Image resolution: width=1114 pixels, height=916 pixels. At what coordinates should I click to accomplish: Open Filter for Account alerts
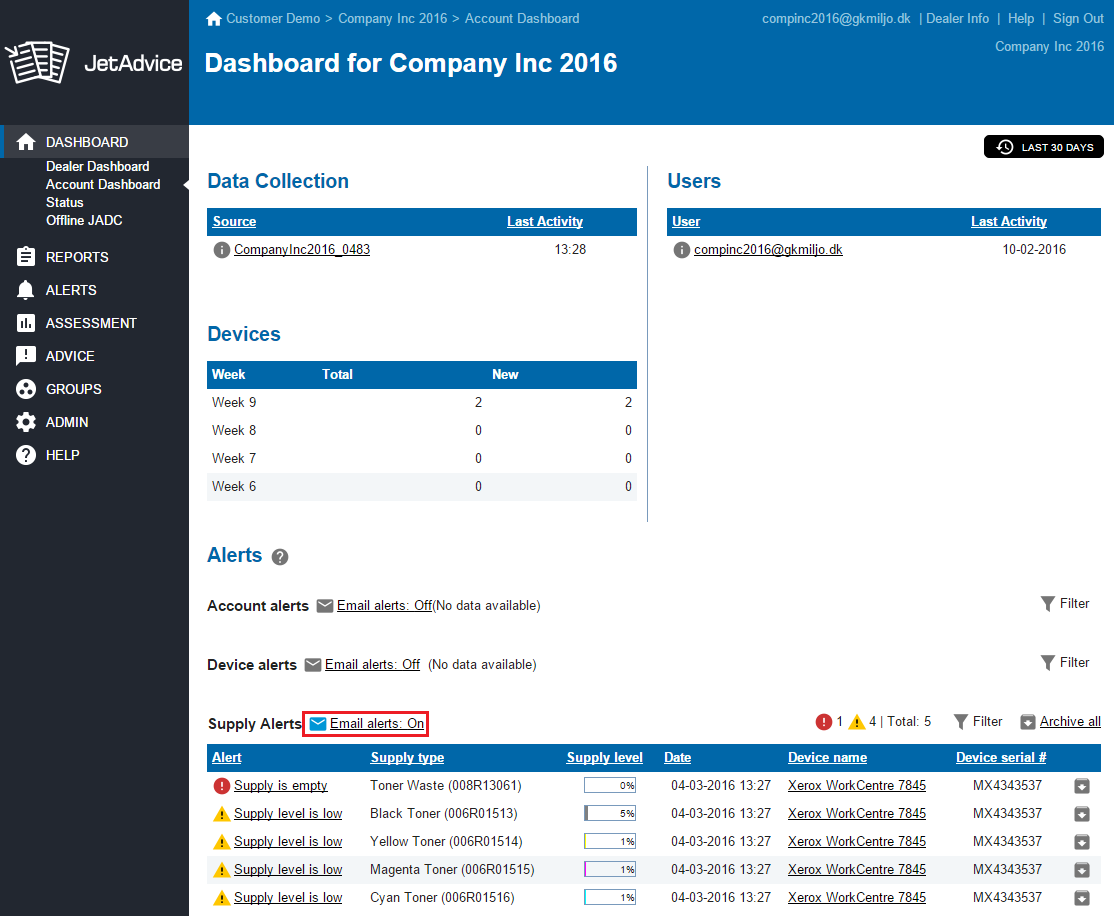1065,604
